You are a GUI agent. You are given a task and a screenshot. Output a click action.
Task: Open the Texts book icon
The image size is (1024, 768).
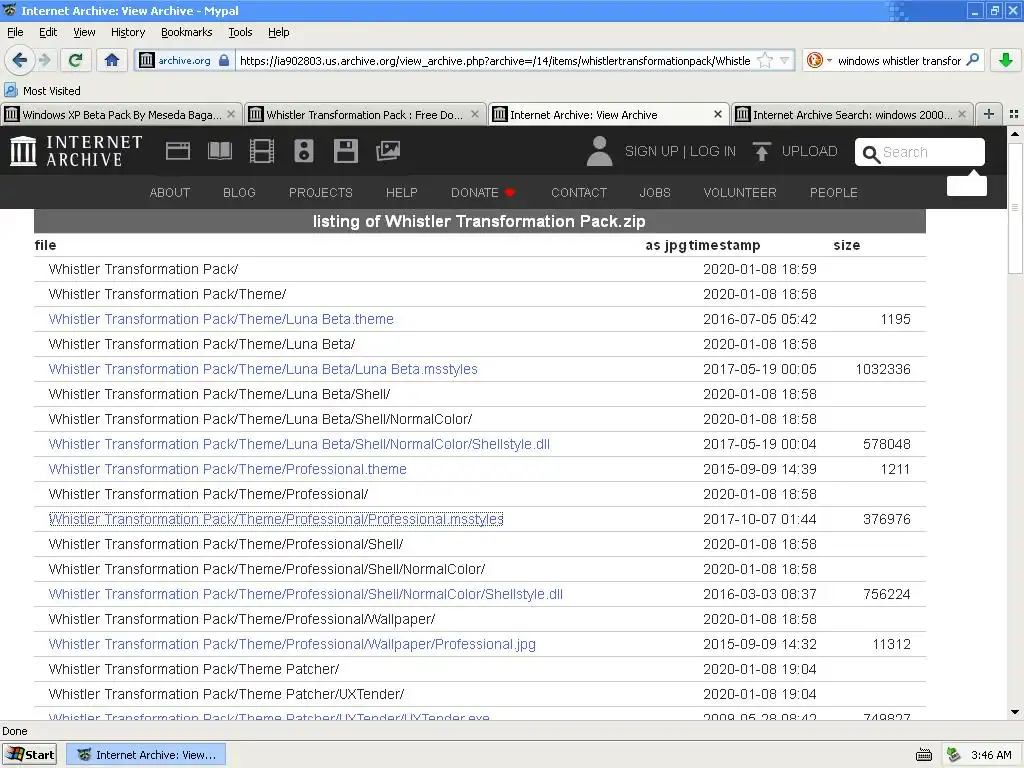tap(219, 151)
